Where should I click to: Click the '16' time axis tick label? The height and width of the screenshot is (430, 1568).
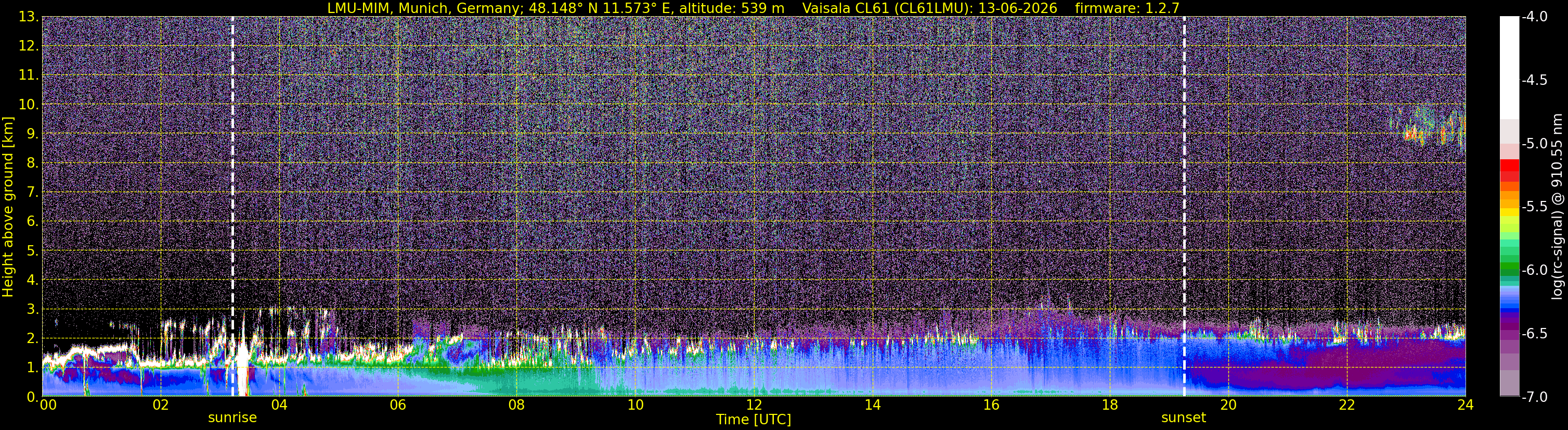pyautogui.click(x=992, y=405)
